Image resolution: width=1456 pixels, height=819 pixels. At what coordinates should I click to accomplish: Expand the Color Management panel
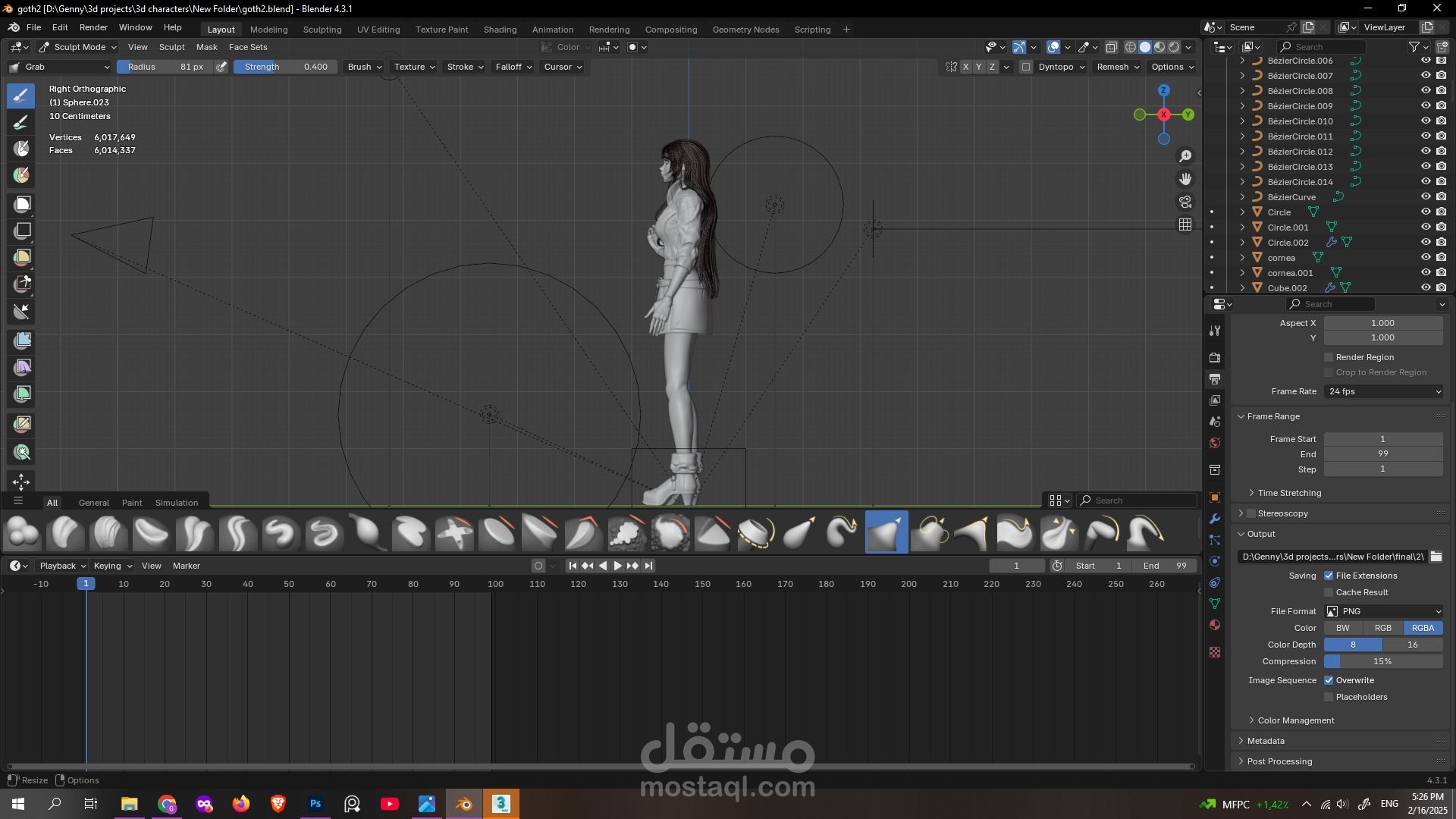tap(1295, 720)
